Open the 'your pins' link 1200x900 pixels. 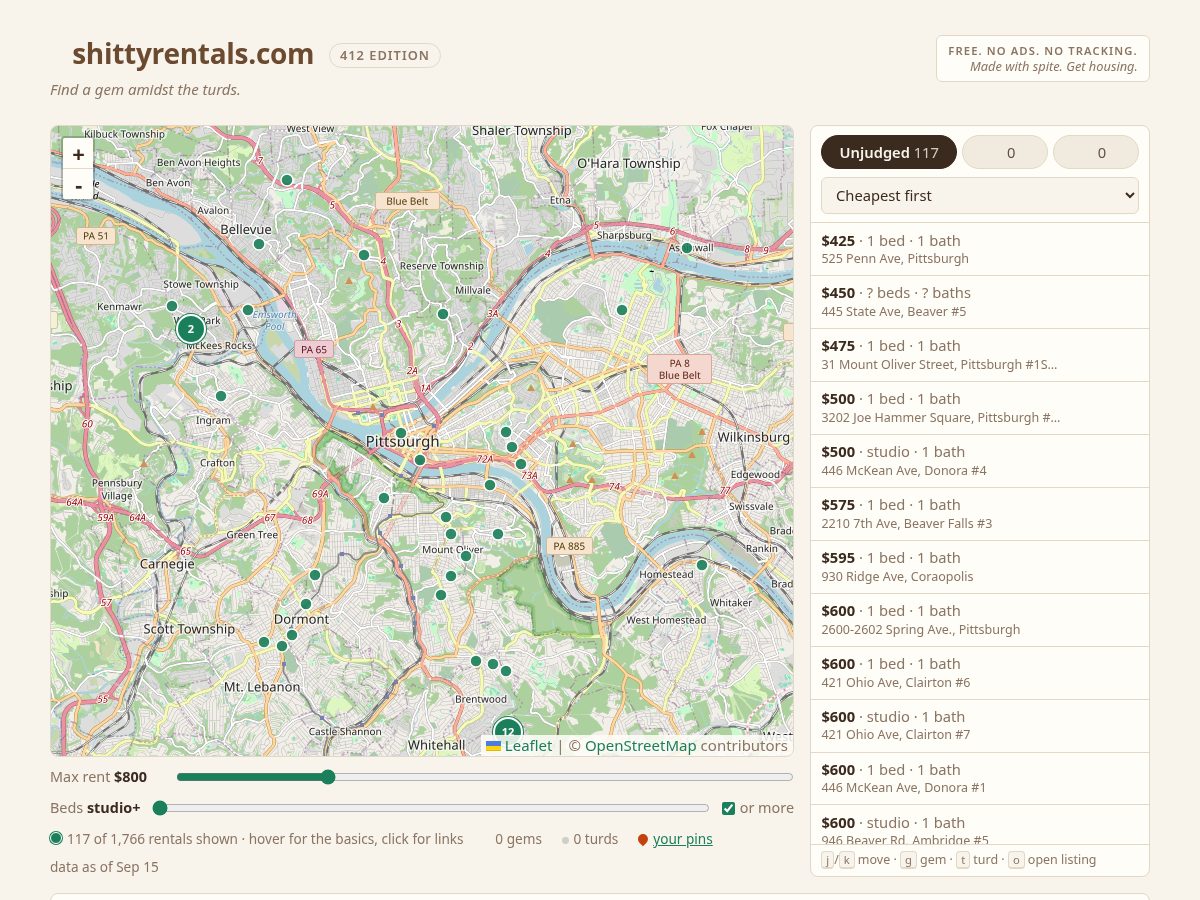(x=683, y=839)
